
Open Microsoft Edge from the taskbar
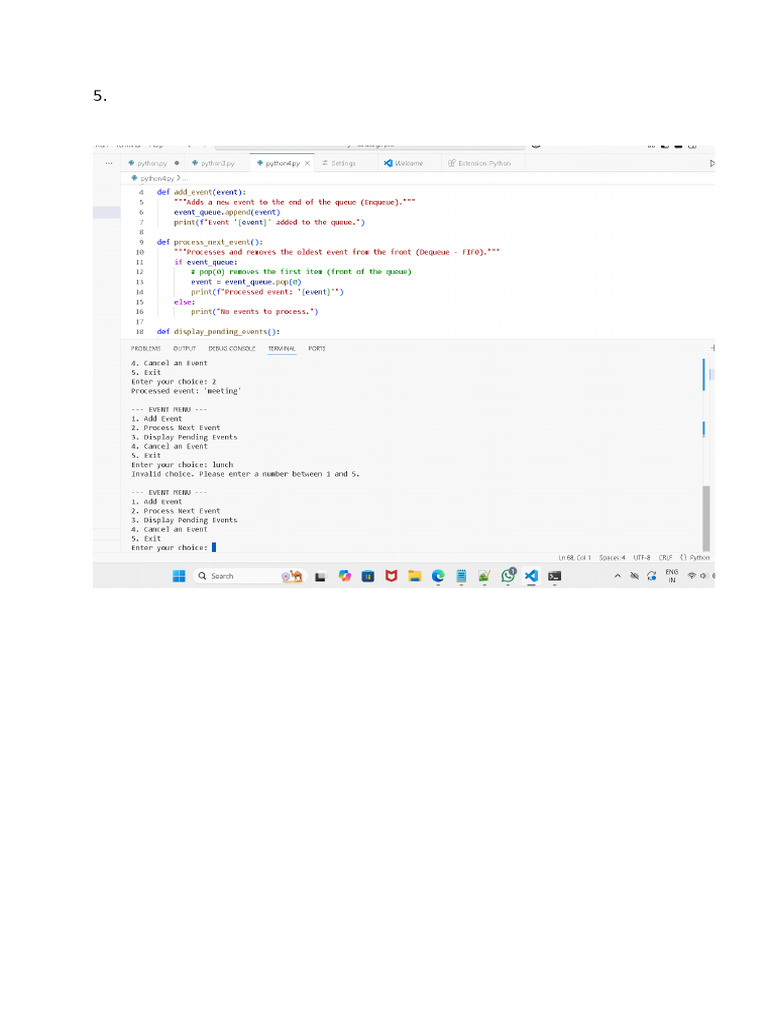[x=438, y=576]
